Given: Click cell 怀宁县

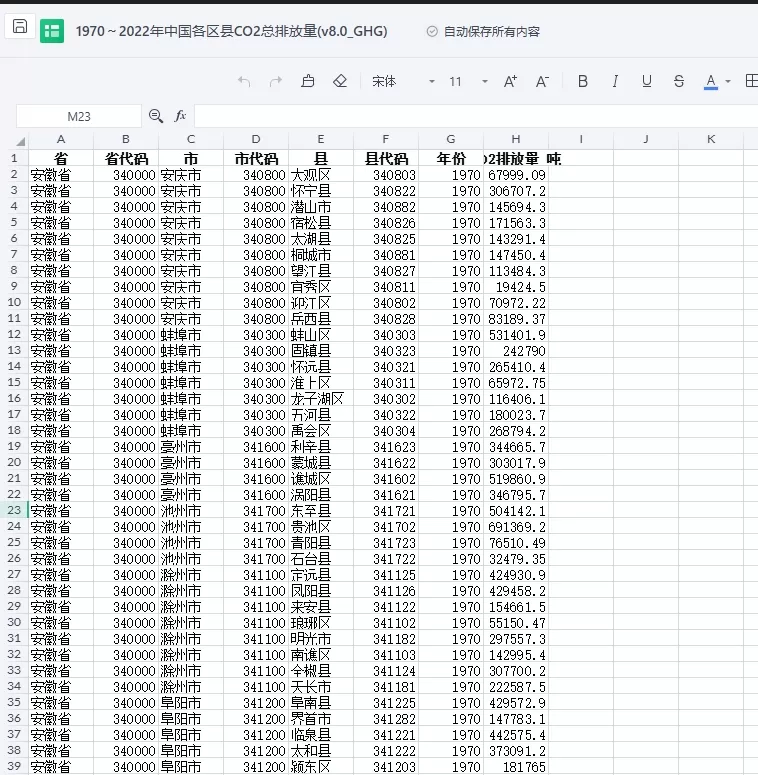Looking at the screenshot, I should click(321, 191).
